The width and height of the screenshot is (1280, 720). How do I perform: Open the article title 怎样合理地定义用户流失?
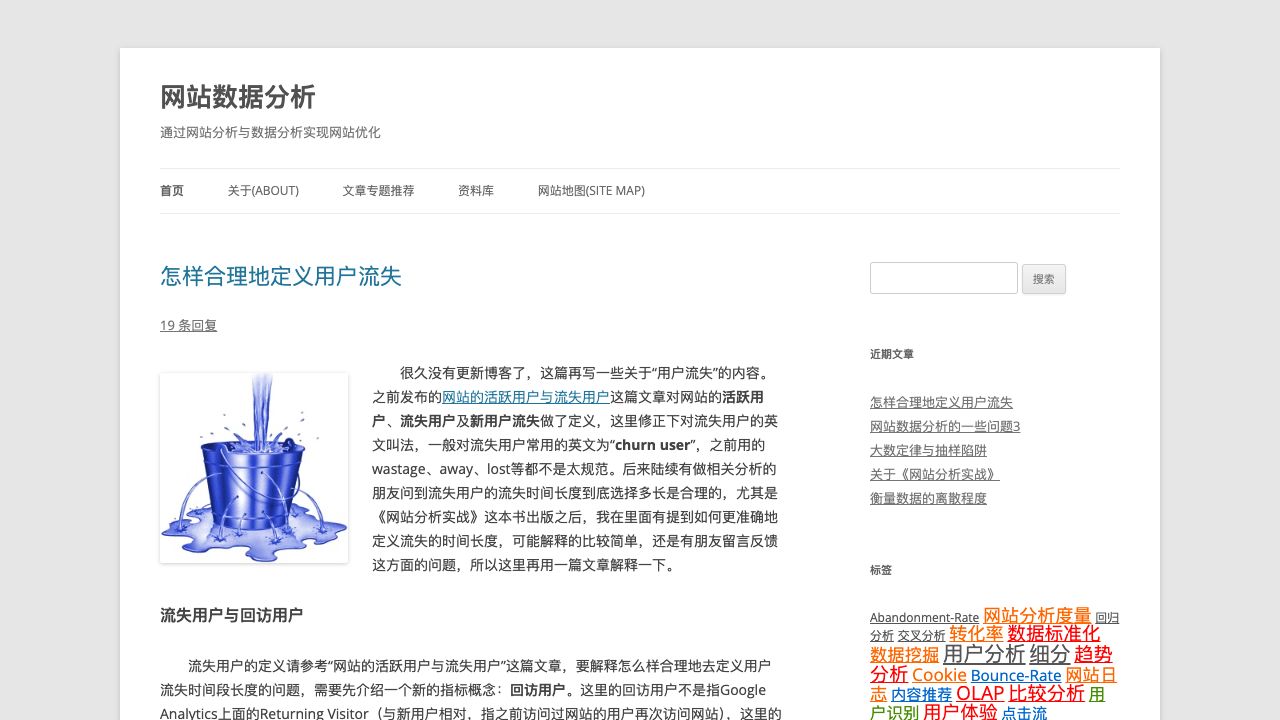click(281, 277)
